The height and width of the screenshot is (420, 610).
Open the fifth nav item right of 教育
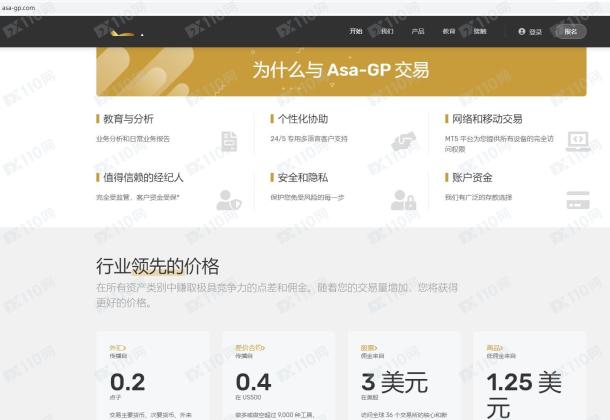(480, 31)
